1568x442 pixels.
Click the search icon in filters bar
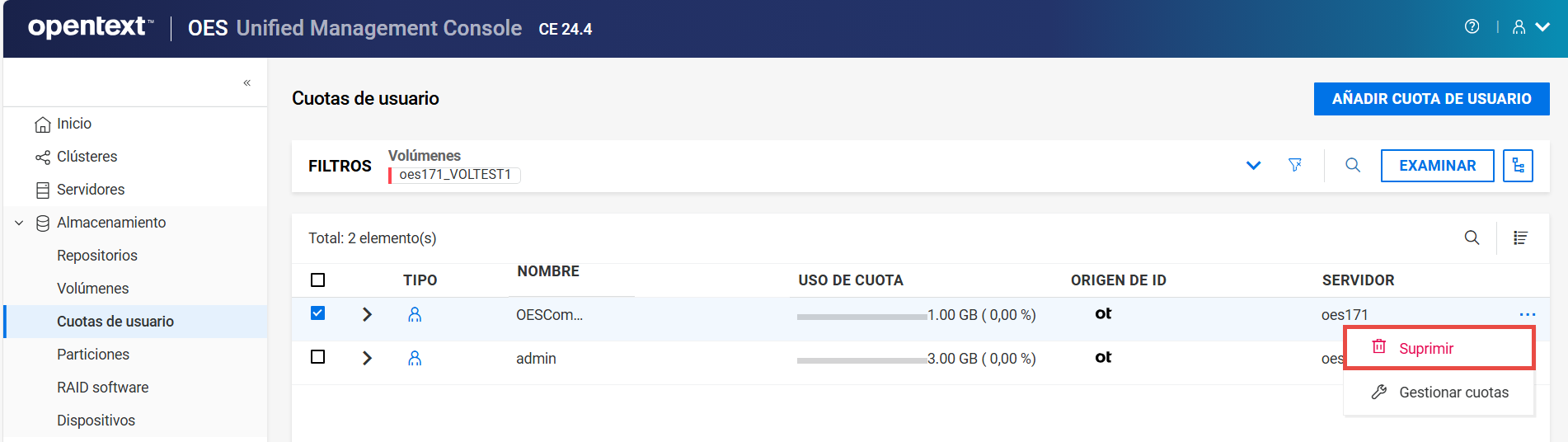point(1353,165)
